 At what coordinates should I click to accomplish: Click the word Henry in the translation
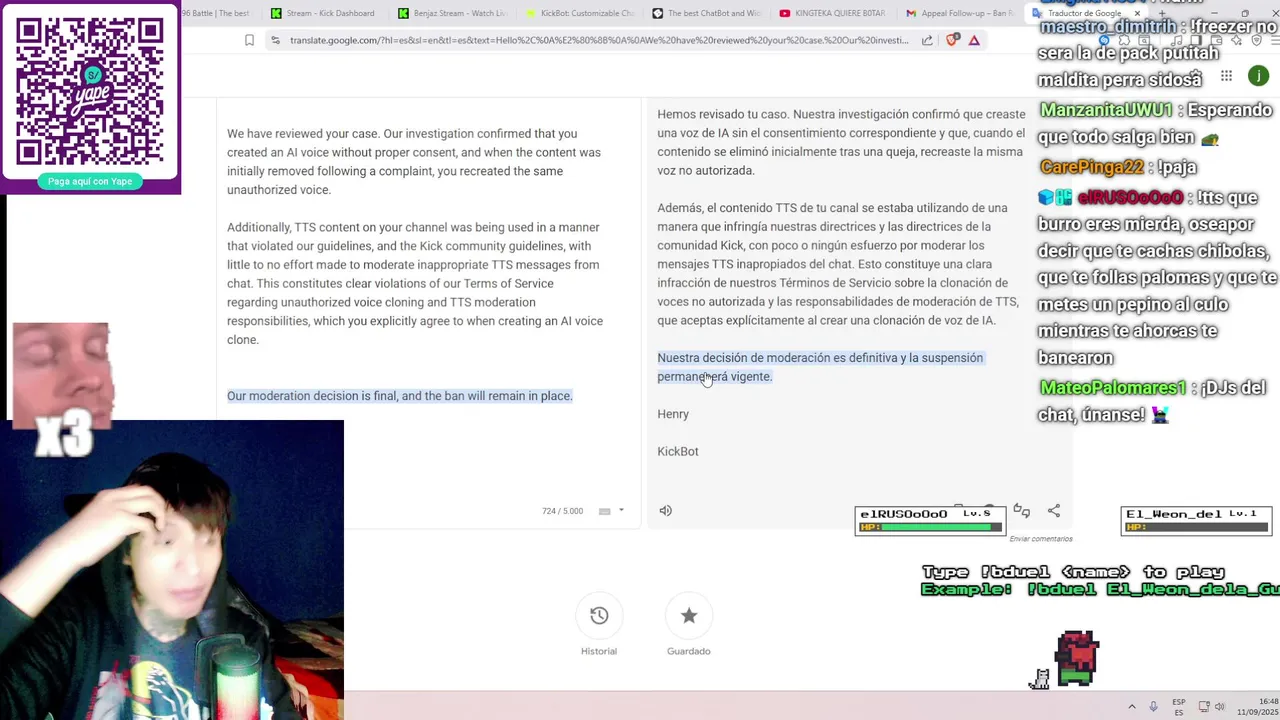[x=673, y=414]
